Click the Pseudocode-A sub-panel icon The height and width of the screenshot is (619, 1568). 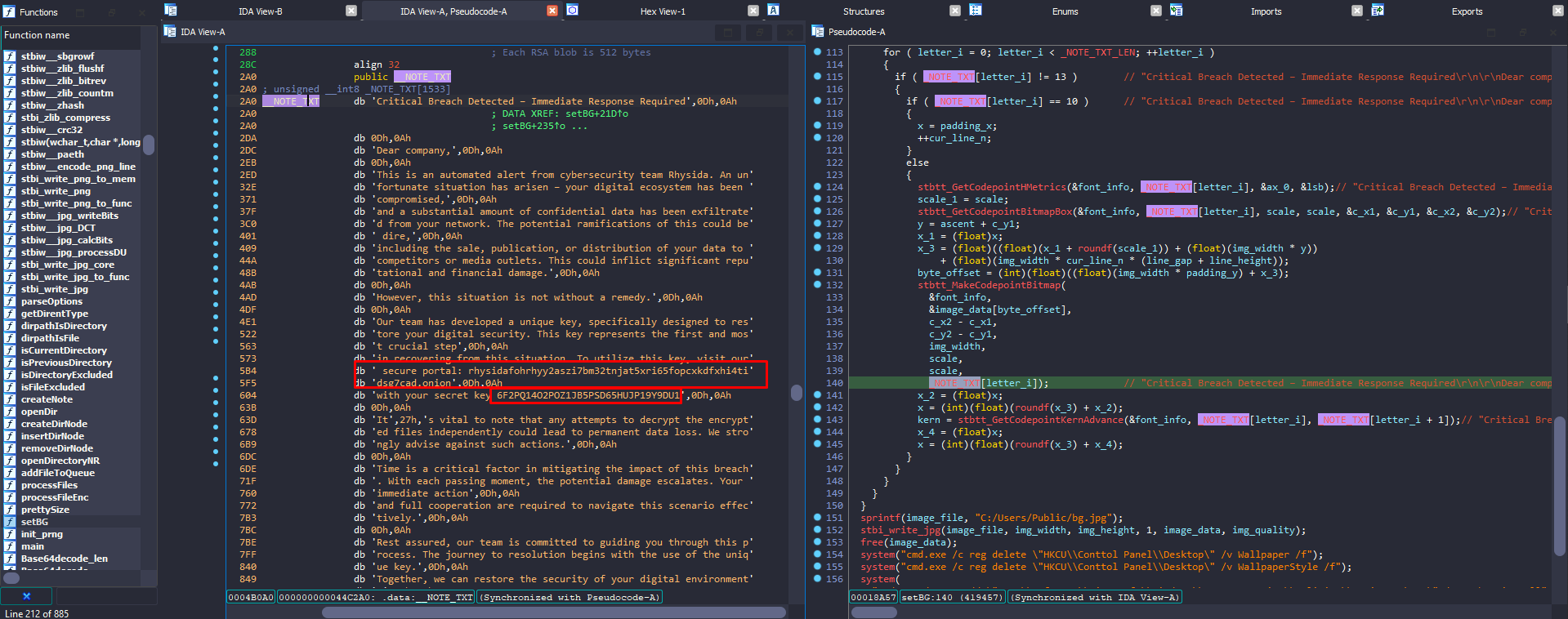point(818,31)
